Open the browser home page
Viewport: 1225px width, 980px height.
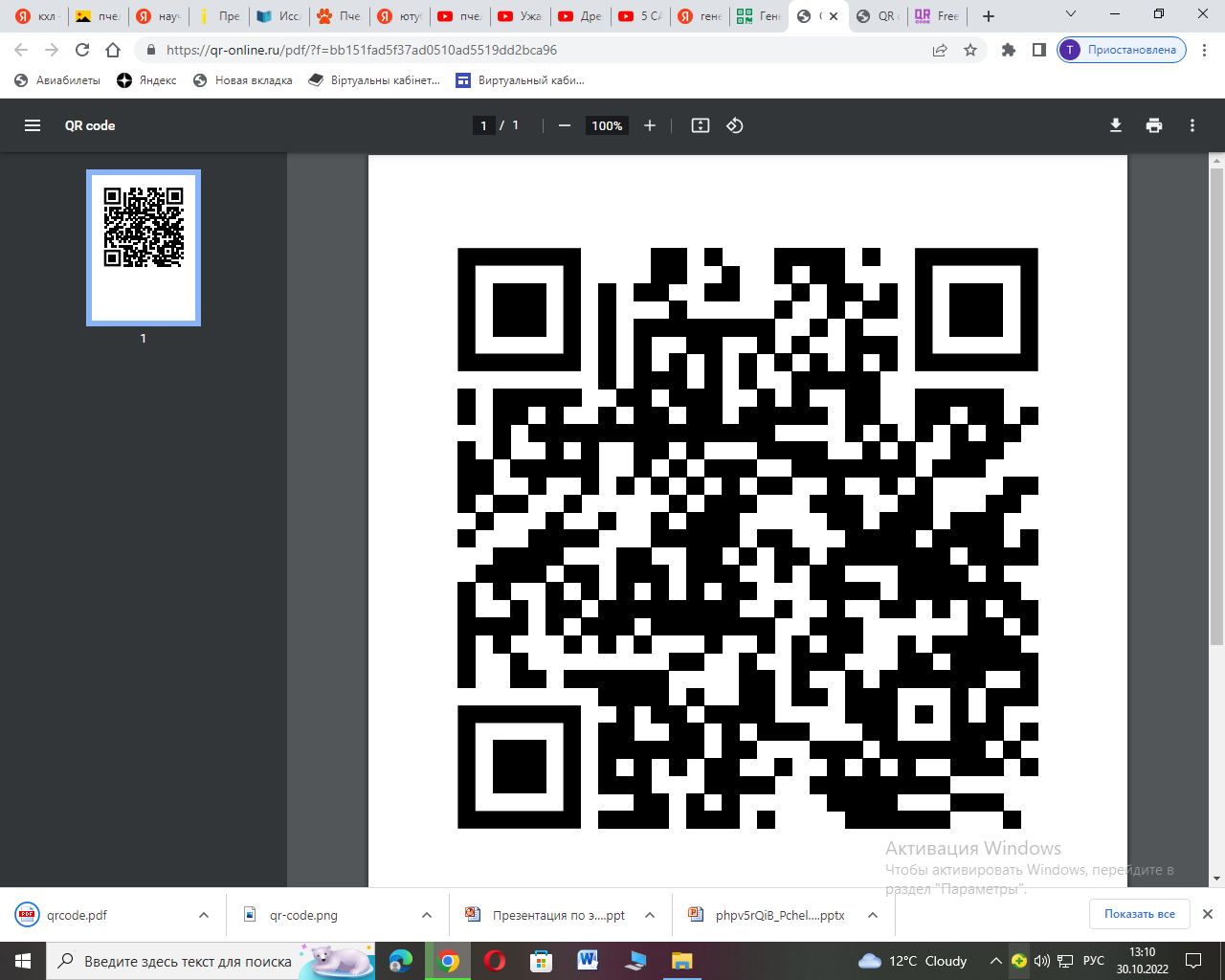click(x=113, y=50)
